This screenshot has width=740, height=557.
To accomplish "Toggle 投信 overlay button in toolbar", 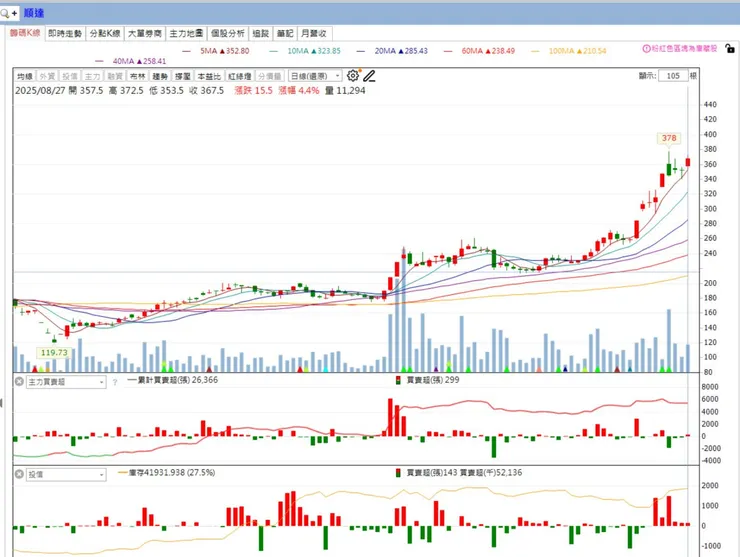I will point(70,76).
